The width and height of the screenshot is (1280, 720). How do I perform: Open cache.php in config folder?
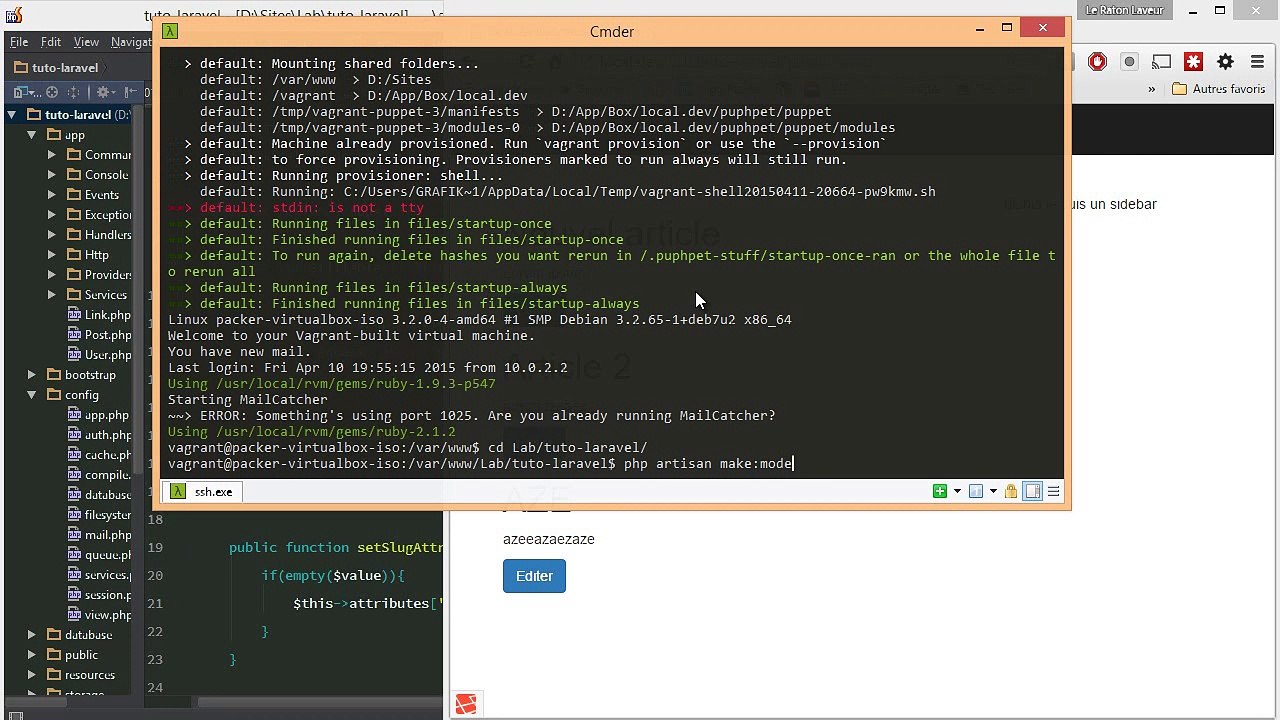(99, 455)
